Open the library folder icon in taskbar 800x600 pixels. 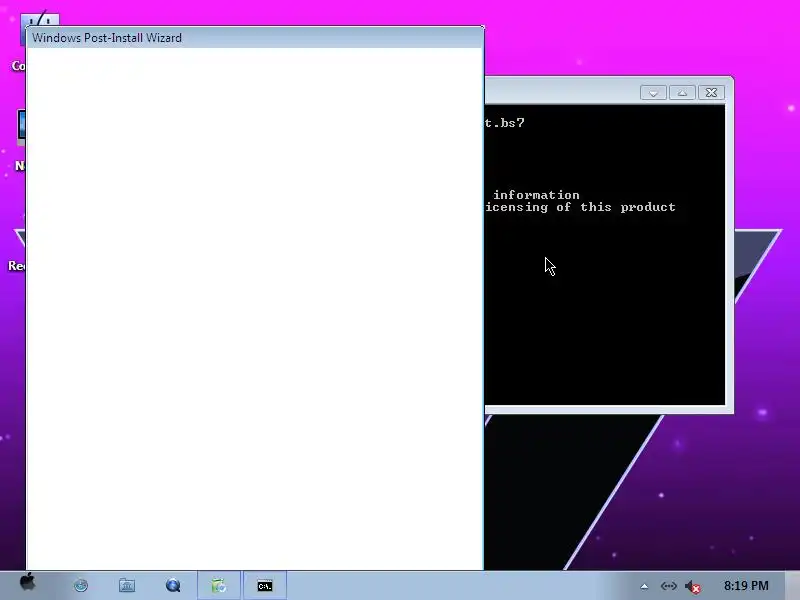pos(127,586)
